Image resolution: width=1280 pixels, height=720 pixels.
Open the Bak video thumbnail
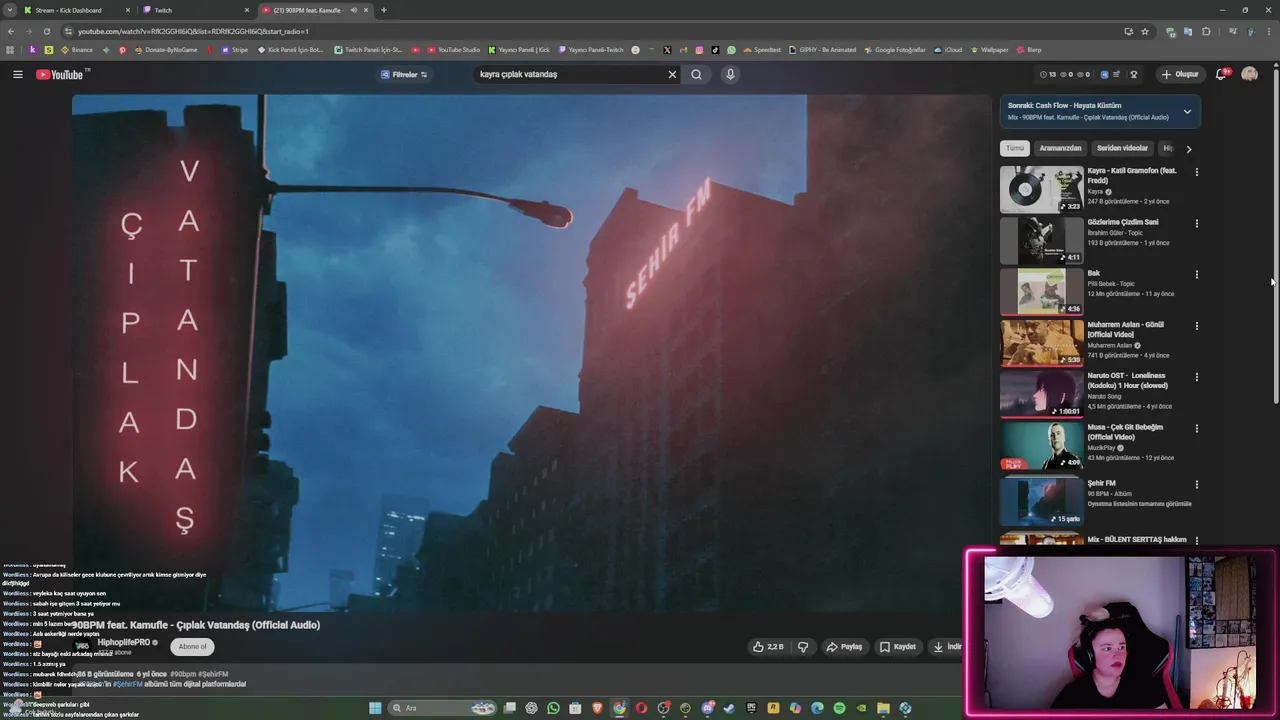[x=1041, y=291]
